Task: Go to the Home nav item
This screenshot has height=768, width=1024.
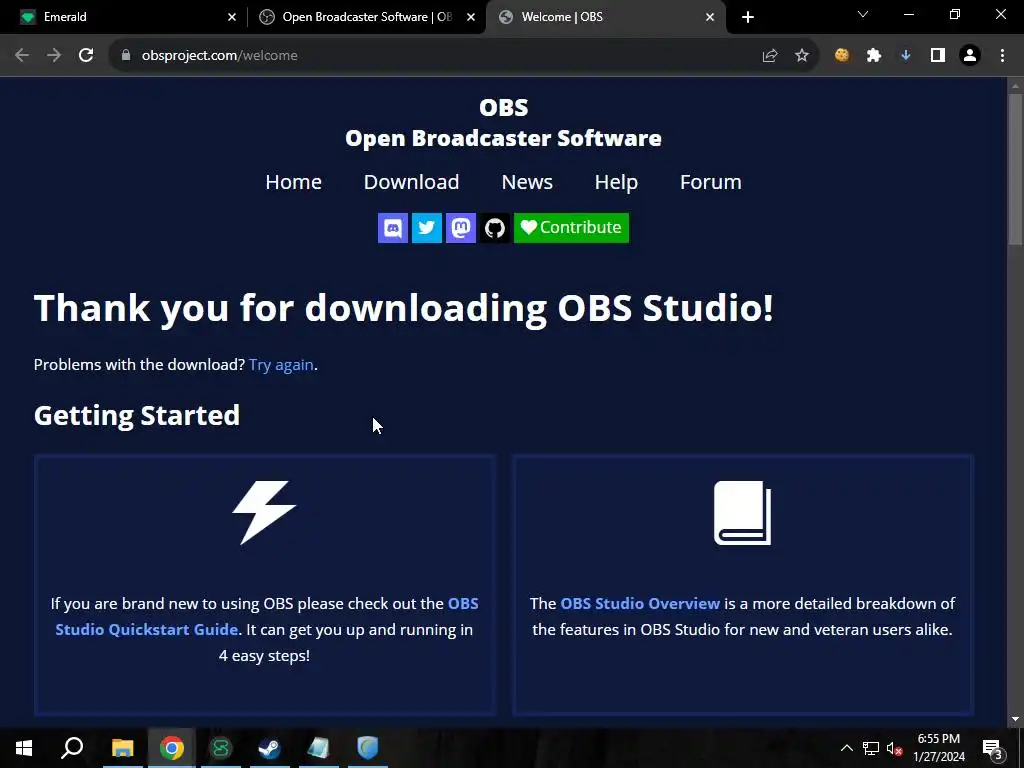Action: point(293,182)
